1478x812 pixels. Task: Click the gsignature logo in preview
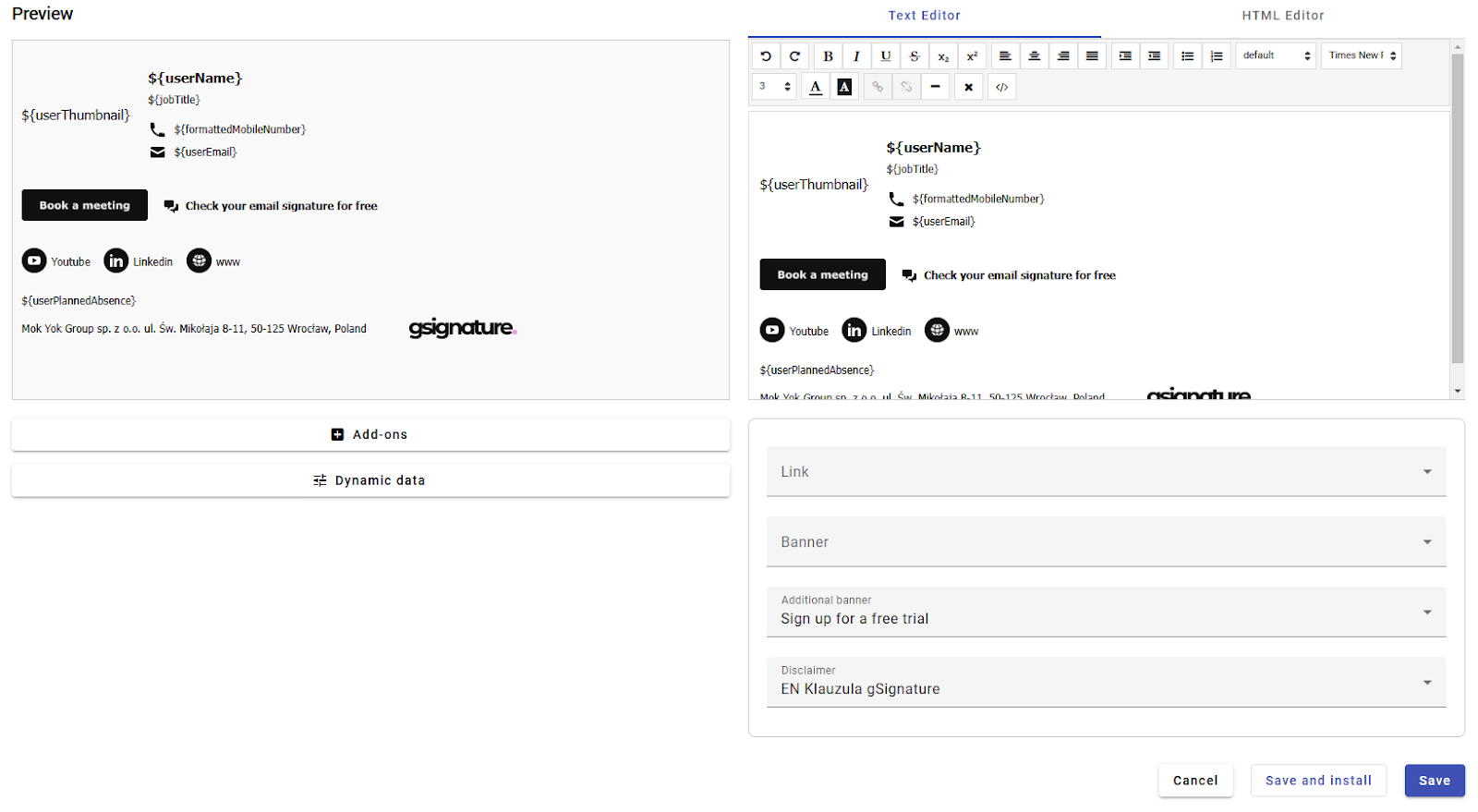(462, 328)
